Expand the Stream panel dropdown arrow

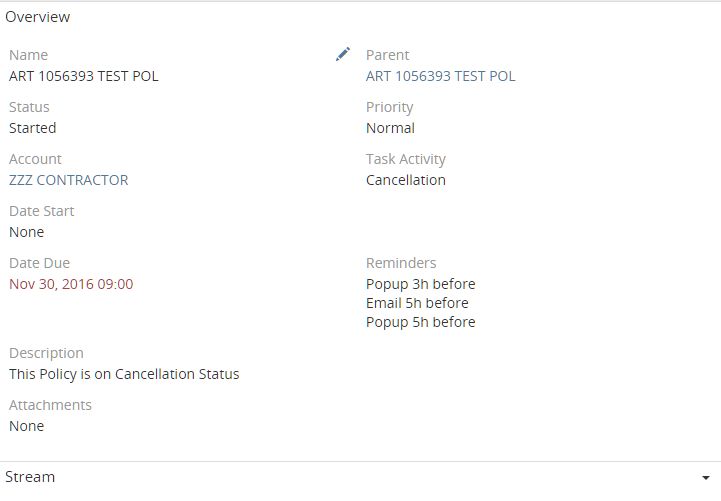click(x=706, y=478)
